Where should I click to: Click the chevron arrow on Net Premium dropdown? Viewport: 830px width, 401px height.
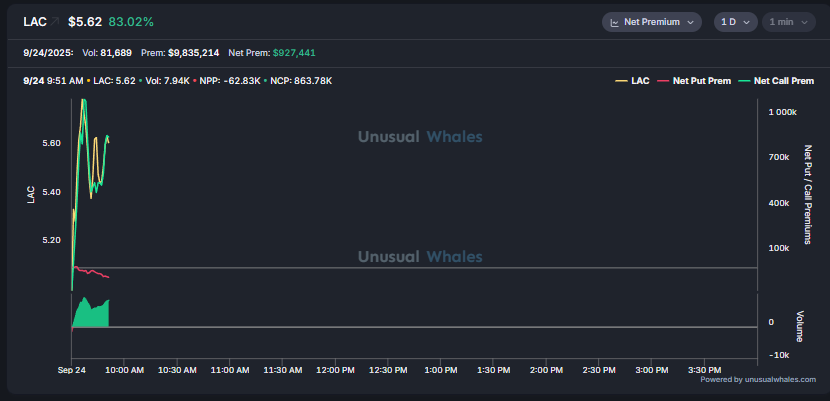click(691, 22)
